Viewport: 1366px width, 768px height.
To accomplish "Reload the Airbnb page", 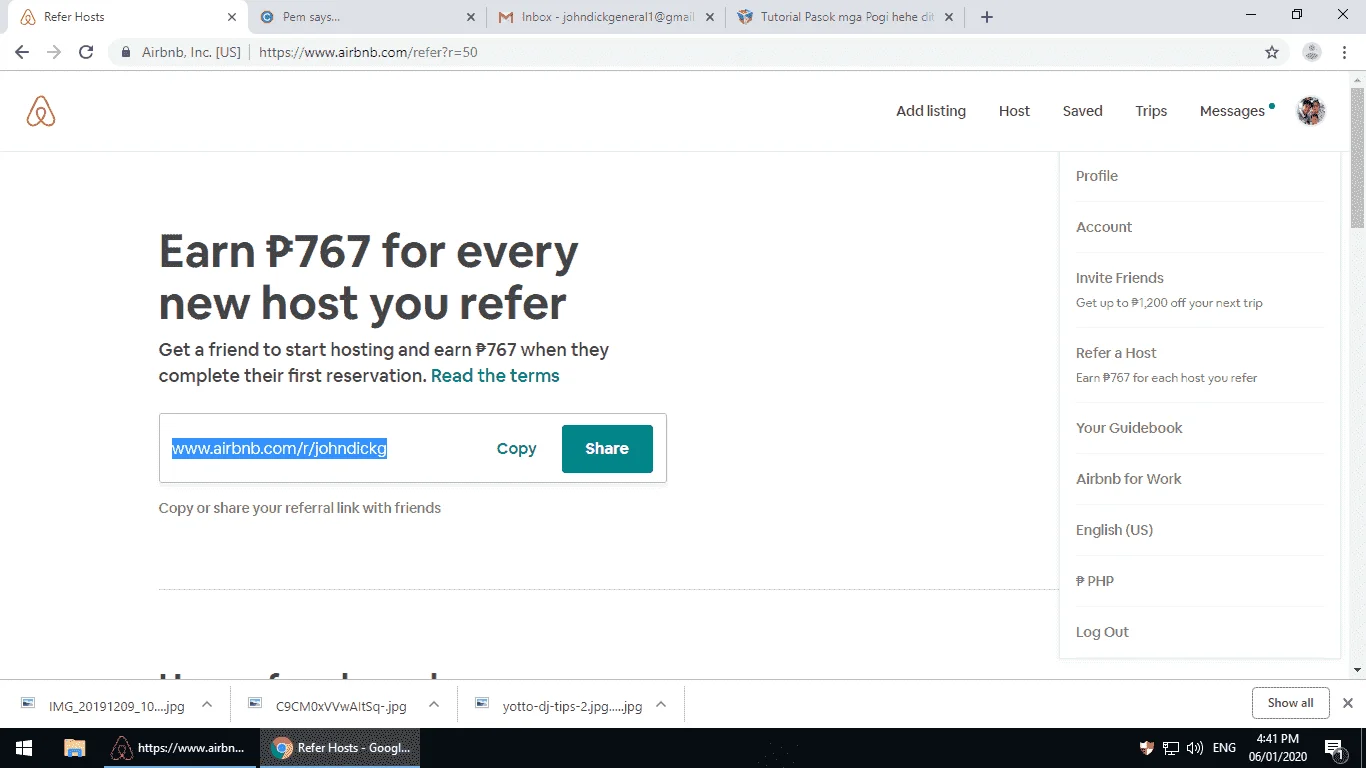I will coord(86,52).
